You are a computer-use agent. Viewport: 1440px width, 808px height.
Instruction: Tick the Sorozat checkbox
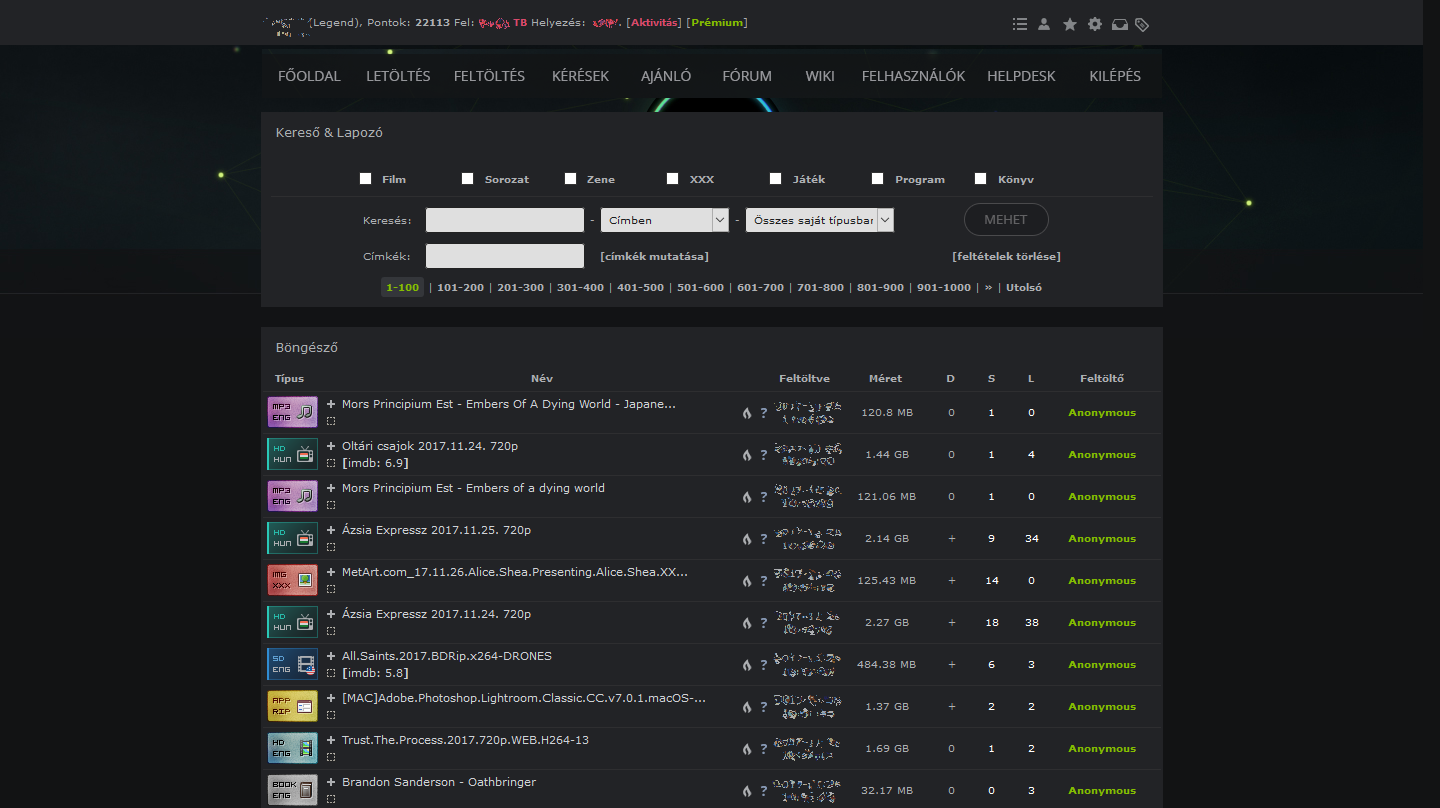point(467,179)
